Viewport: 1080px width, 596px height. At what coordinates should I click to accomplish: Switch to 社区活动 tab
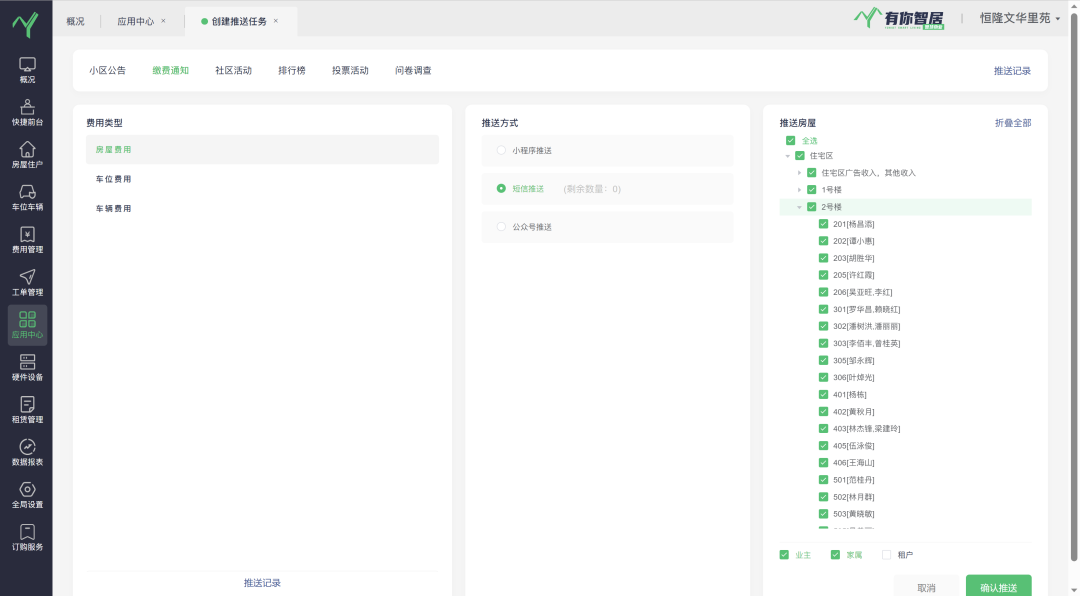pyautogui.click(x=233, y=71)
